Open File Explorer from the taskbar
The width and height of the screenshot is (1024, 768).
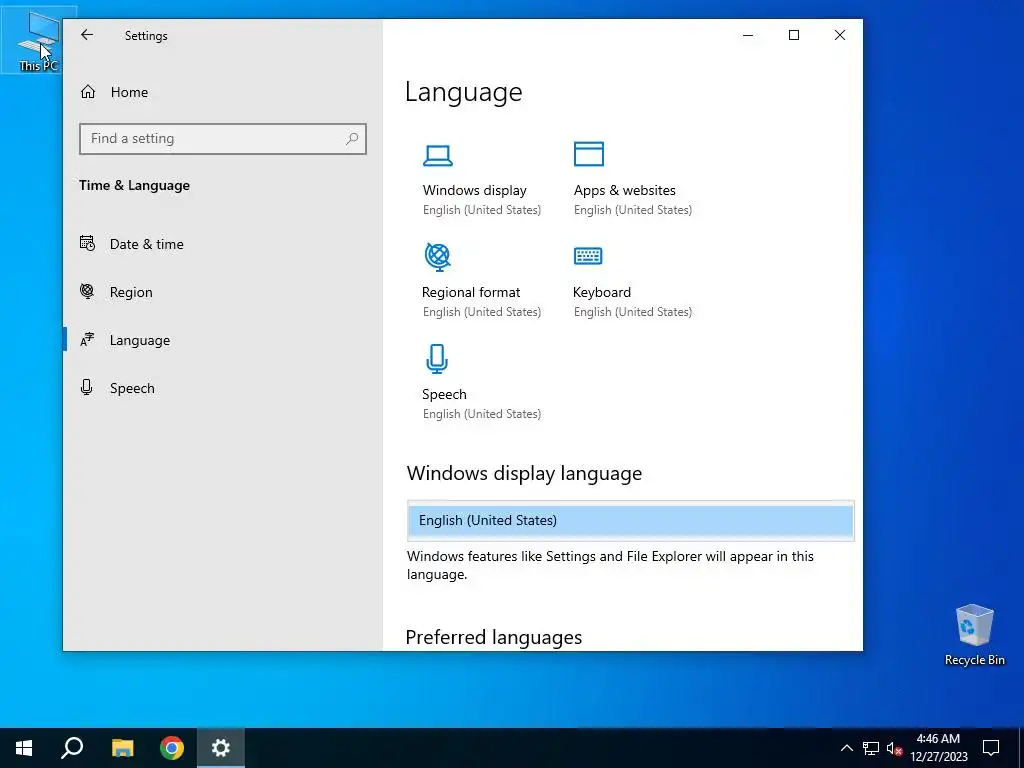(122, 748)
